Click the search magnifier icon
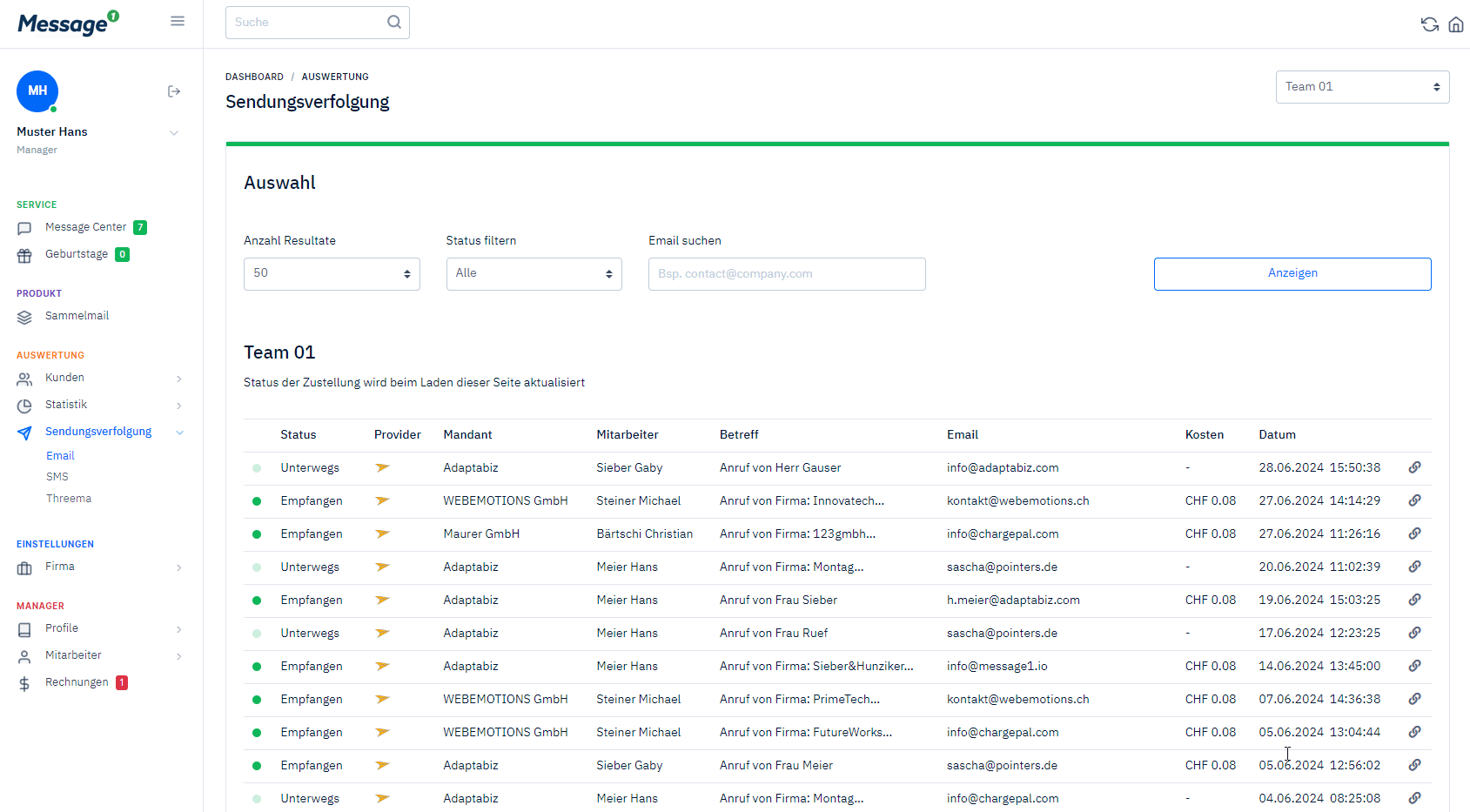Viewport: 1470px width, 812px height. 394,23
